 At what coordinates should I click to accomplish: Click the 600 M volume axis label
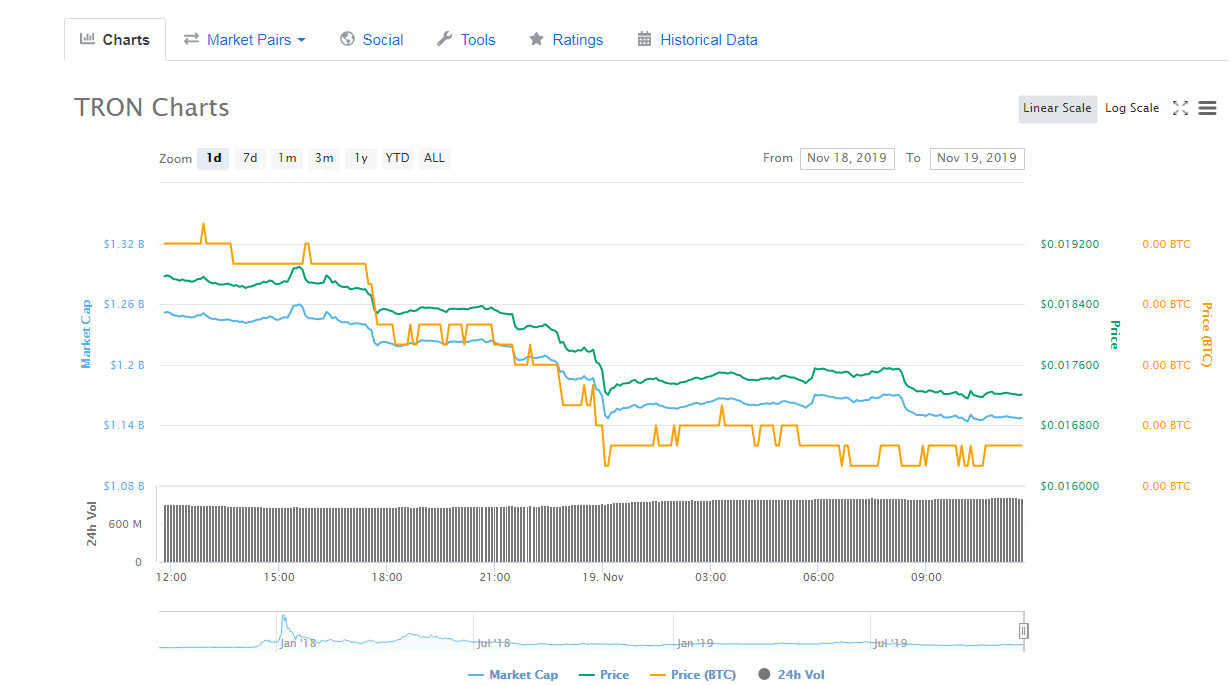(x=124, y=524)
